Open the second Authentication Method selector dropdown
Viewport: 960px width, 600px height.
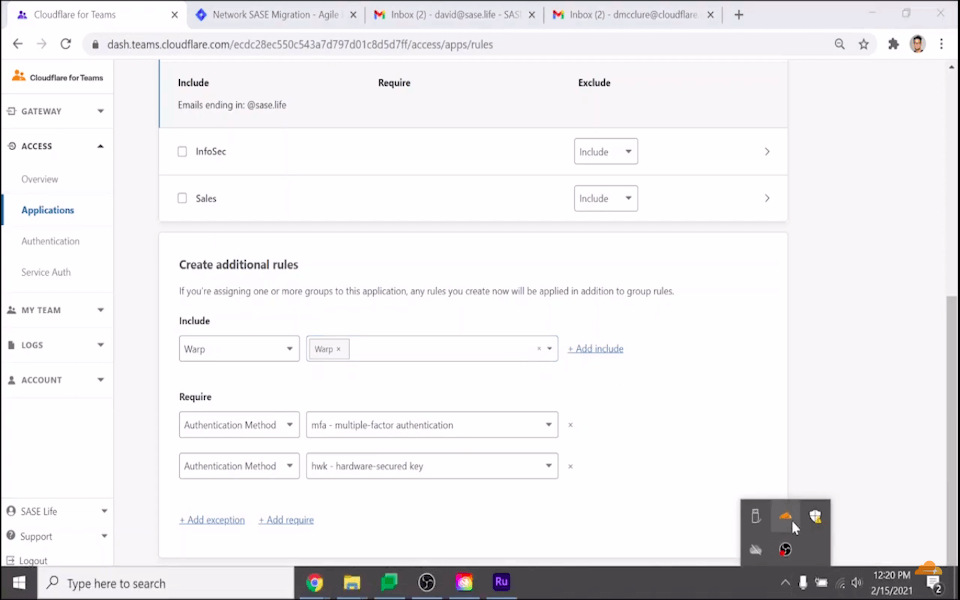[x=239, y=466]
